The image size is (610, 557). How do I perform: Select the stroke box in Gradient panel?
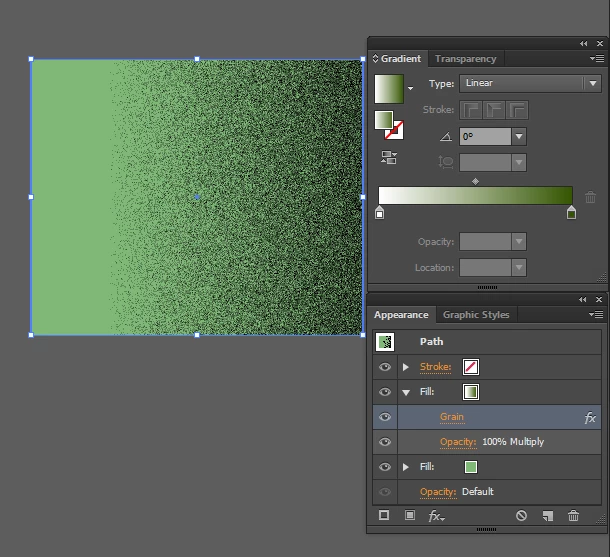pyautogui.click(x=395, y=131)
